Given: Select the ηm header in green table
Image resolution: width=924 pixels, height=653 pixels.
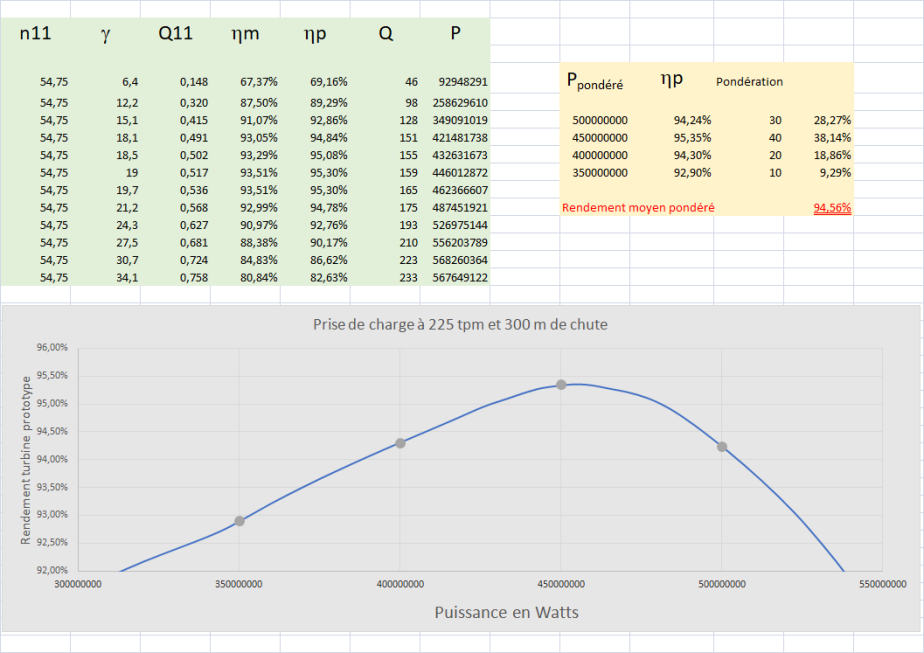Looking at the screenshot, I should (245, 34).
